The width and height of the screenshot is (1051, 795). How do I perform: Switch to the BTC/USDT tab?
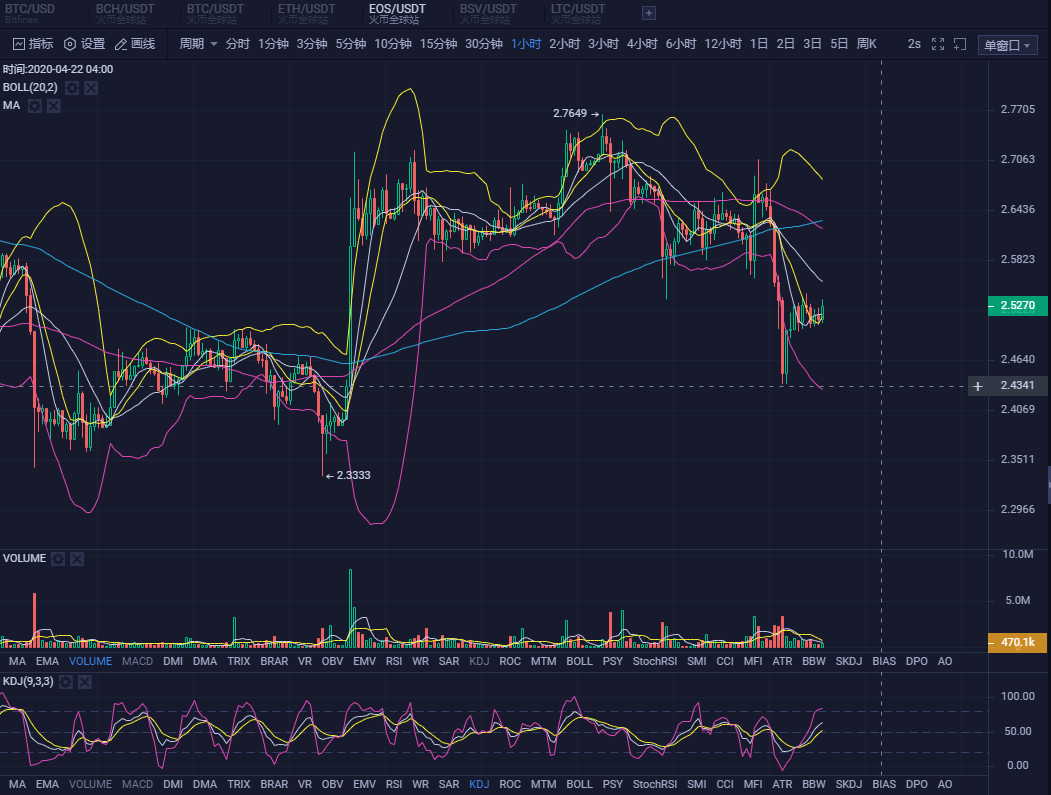pos(212,13)
